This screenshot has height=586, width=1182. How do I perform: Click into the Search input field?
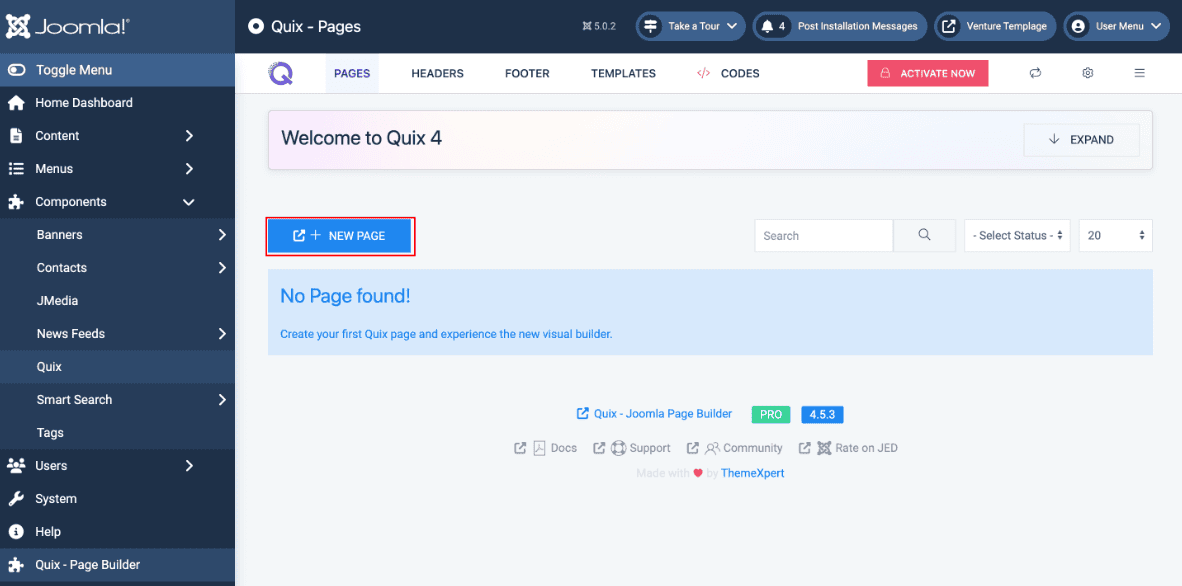point(823,235)
